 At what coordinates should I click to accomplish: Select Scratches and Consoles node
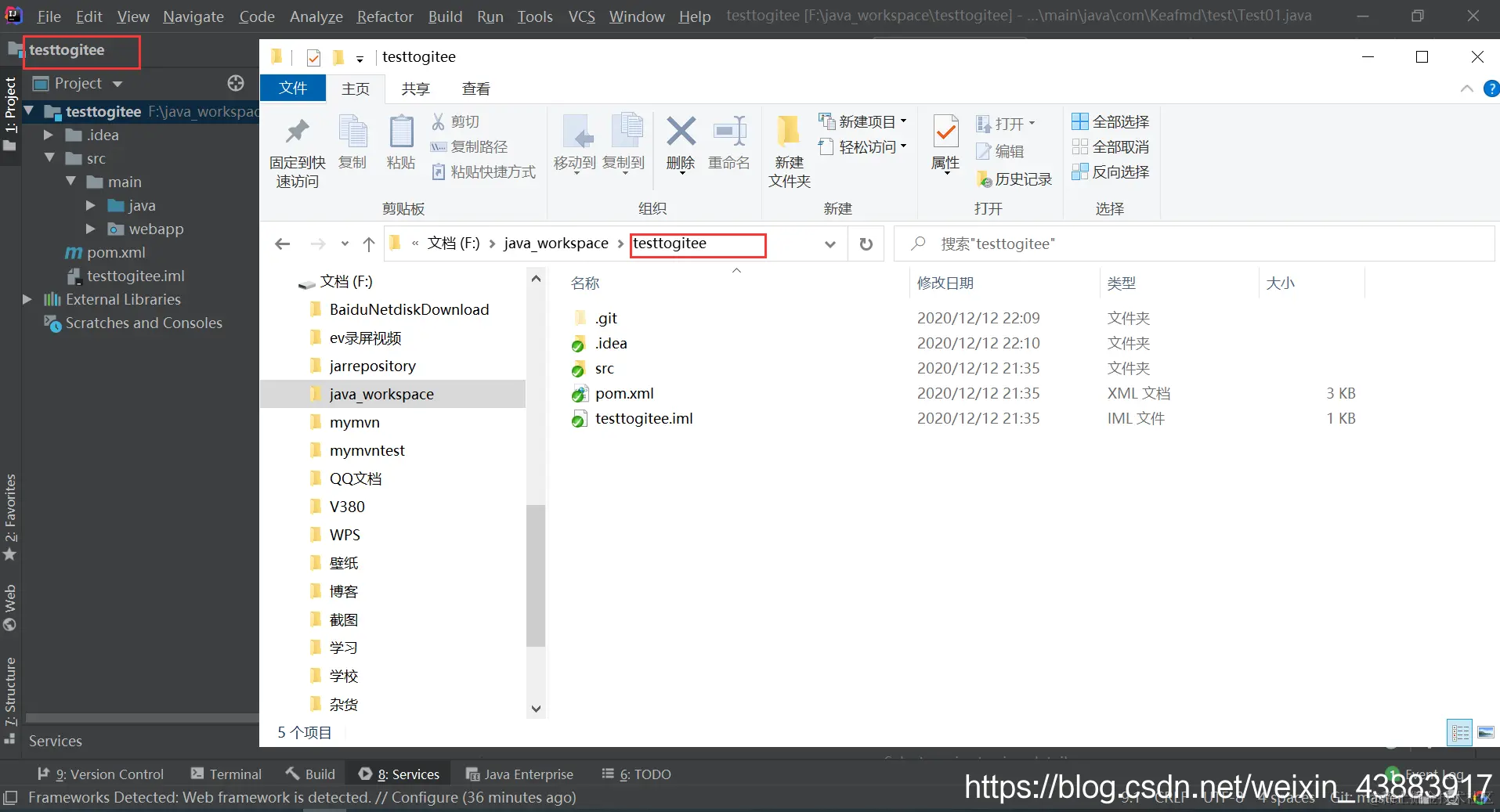[143, 323]
